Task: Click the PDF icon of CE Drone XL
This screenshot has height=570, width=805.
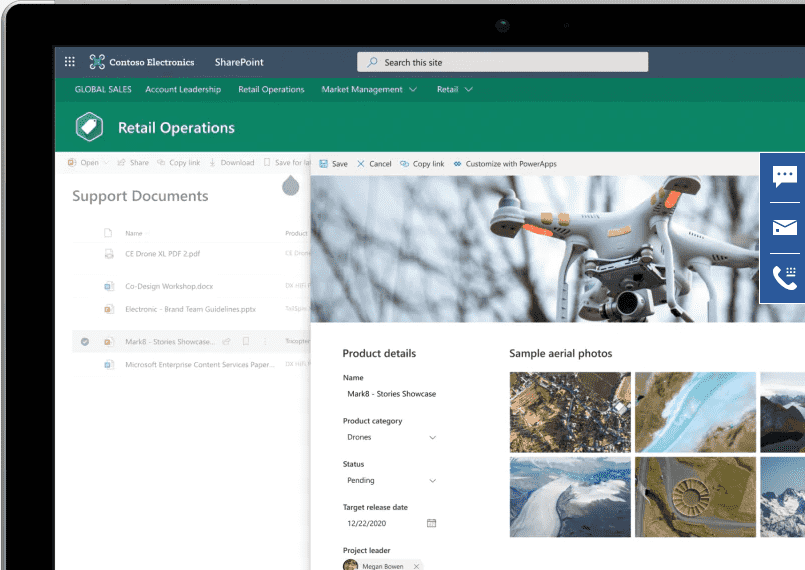Action: coord(109,254)
